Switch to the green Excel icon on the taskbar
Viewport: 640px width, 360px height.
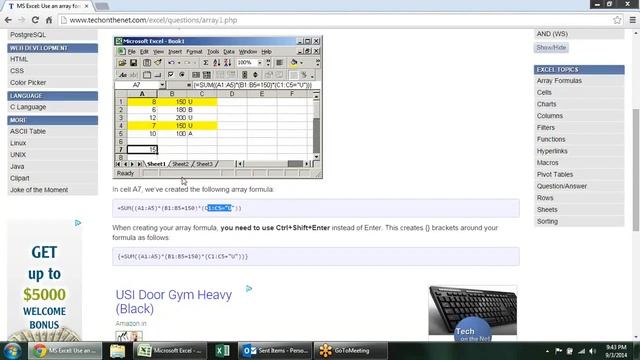coord(222,351)
